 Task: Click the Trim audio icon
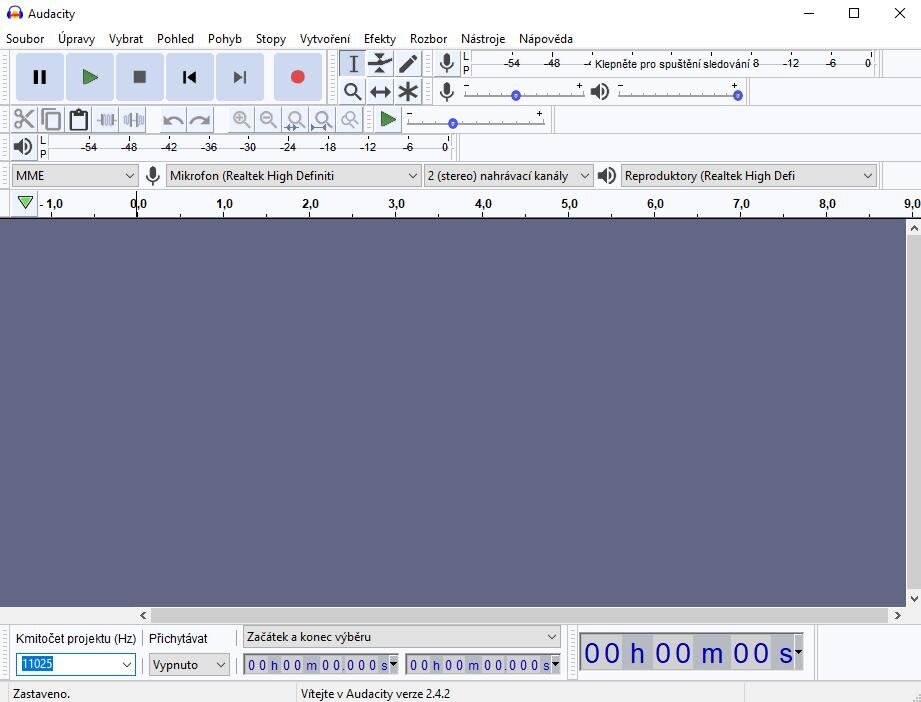click(106, 119)
